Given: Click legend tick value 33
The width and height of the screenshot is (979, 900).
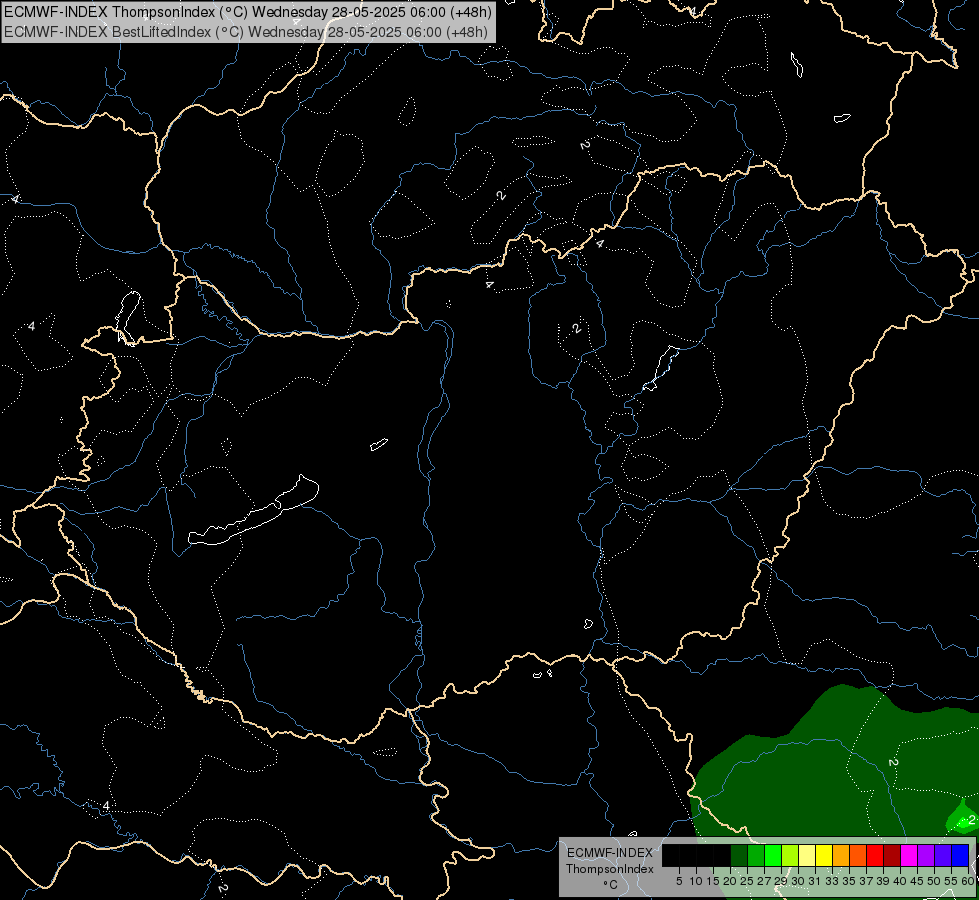Looking at the screenshot, I should 832,881.
